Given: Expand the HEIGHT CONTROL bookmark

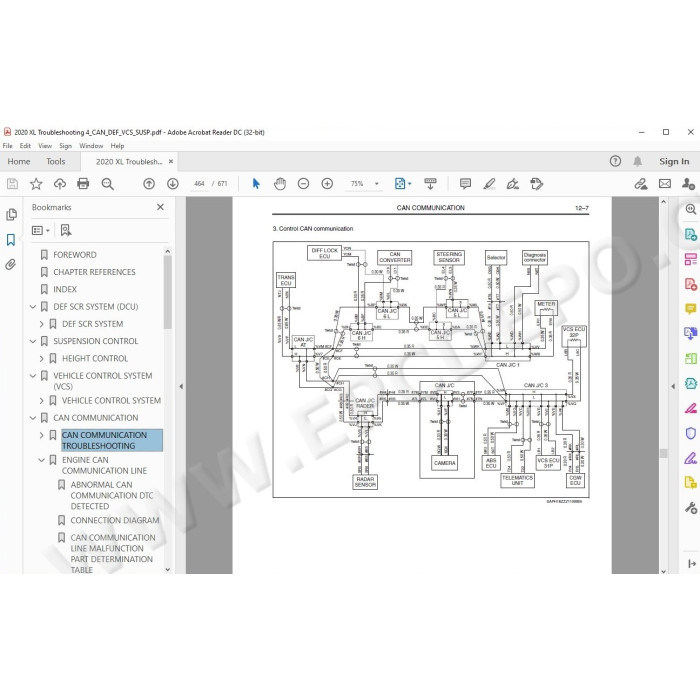Looking at the screenshot, I should [42, 358].
